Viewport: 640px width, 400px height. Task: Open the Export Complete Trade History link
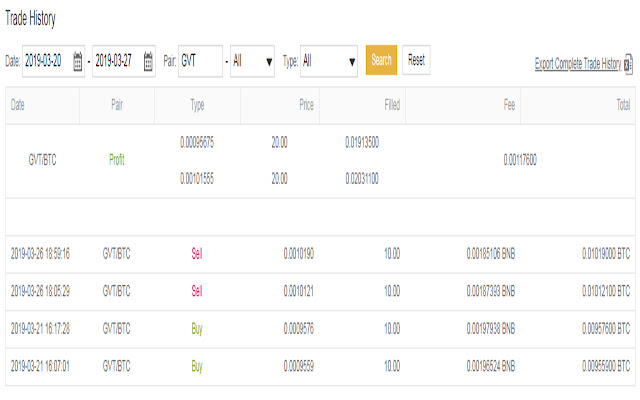(x=578, y=64)
